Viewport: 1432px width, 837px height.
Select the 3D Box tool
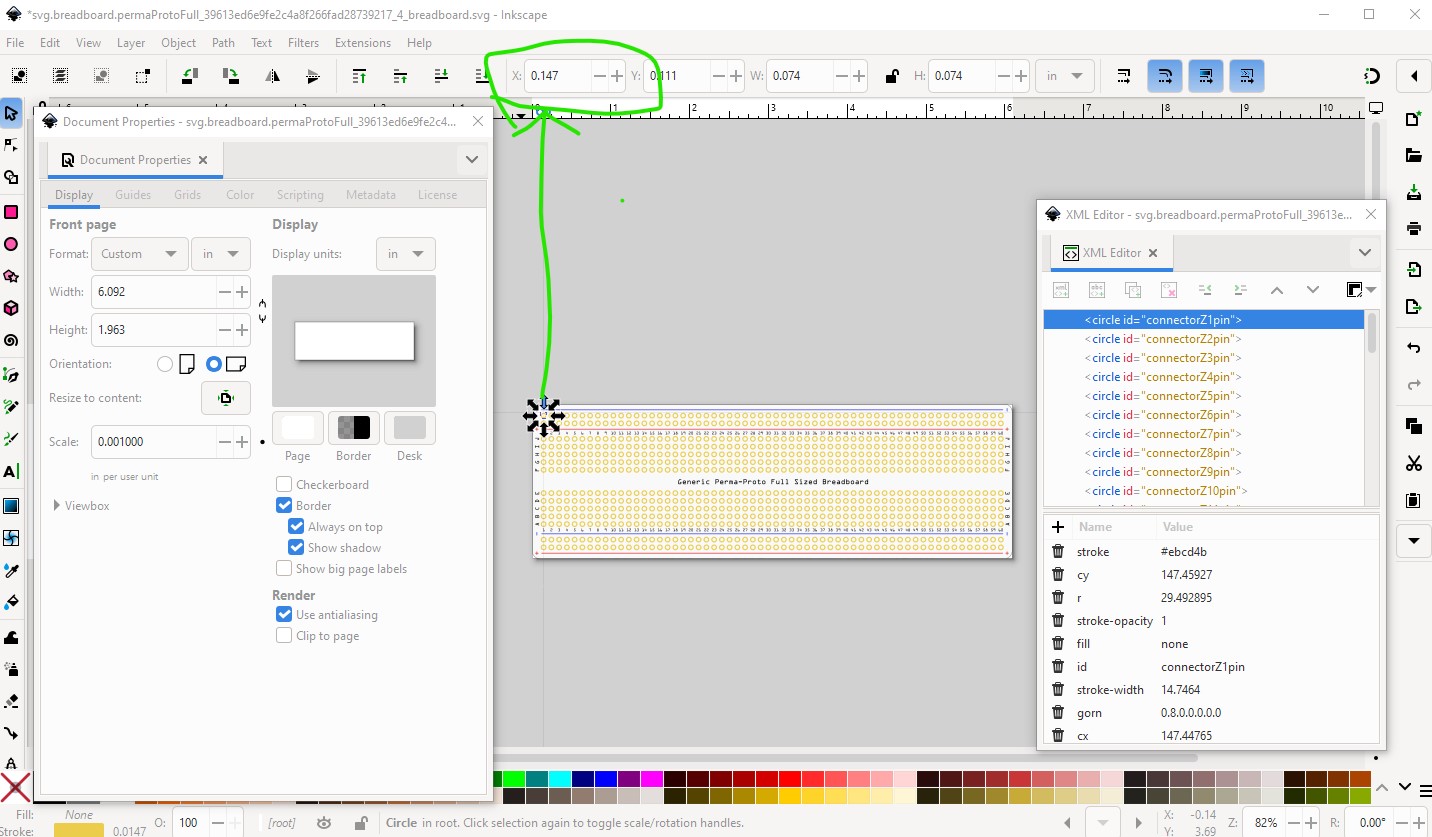click(x=11, y=308)
